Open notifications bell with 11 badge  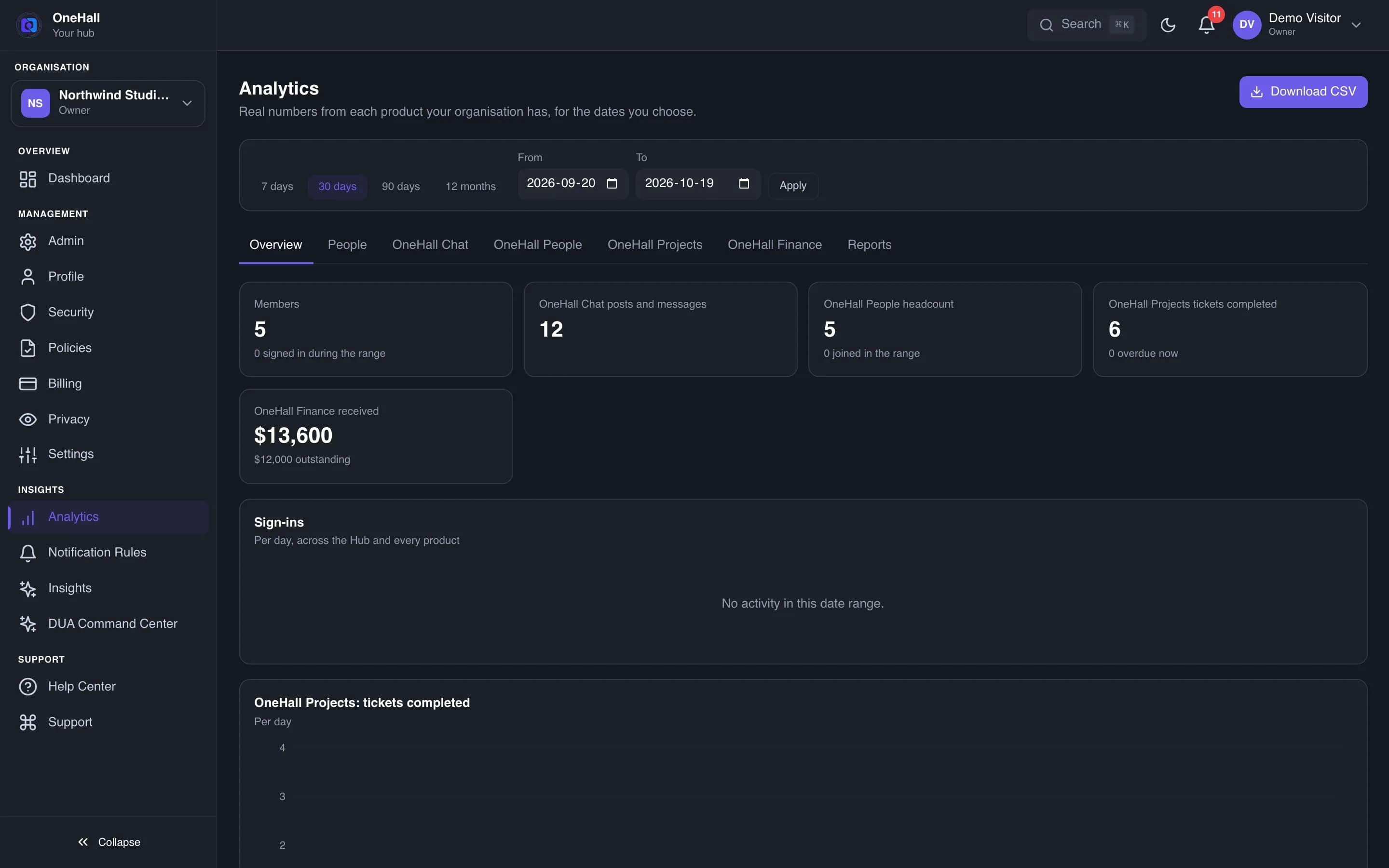[1207, 25]
